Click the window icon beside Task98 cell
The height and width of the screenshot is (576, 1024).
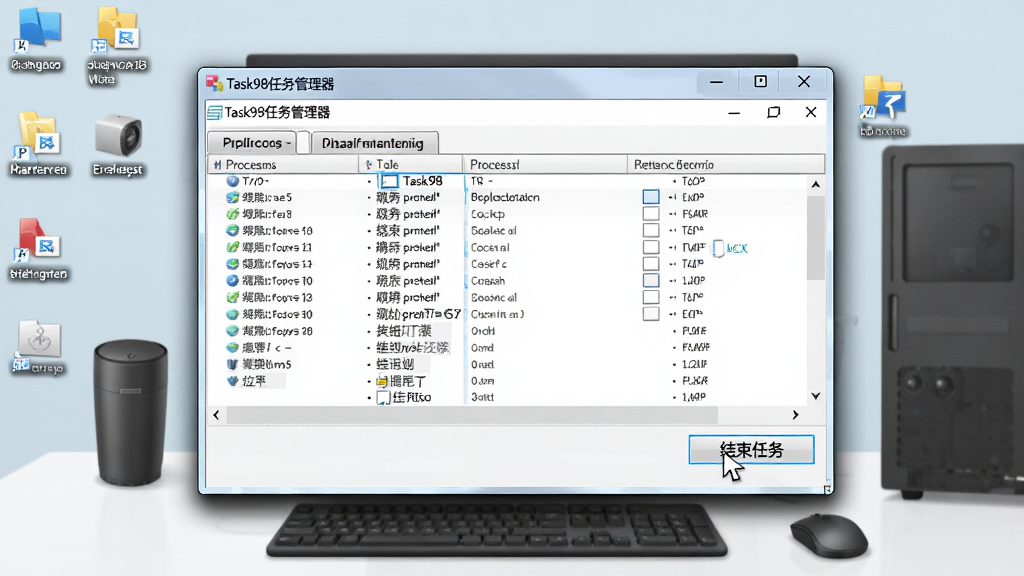[389, 181]
